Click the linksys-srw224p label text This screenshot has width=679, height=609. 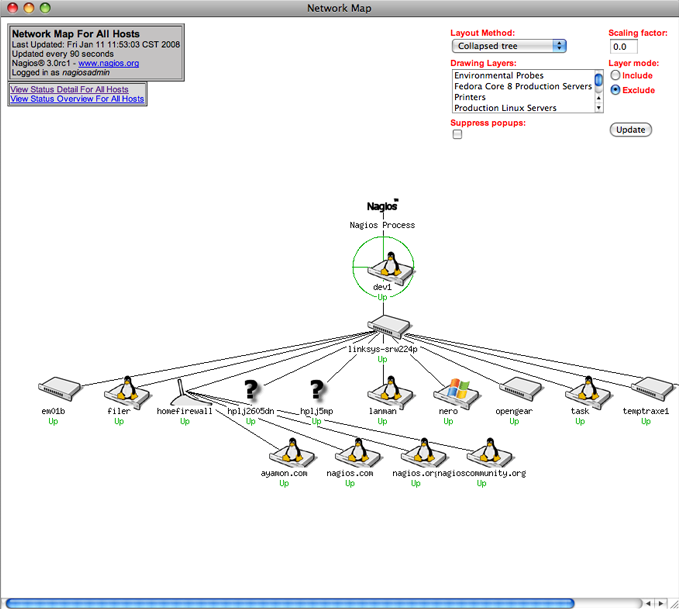(x=382, y=349)
